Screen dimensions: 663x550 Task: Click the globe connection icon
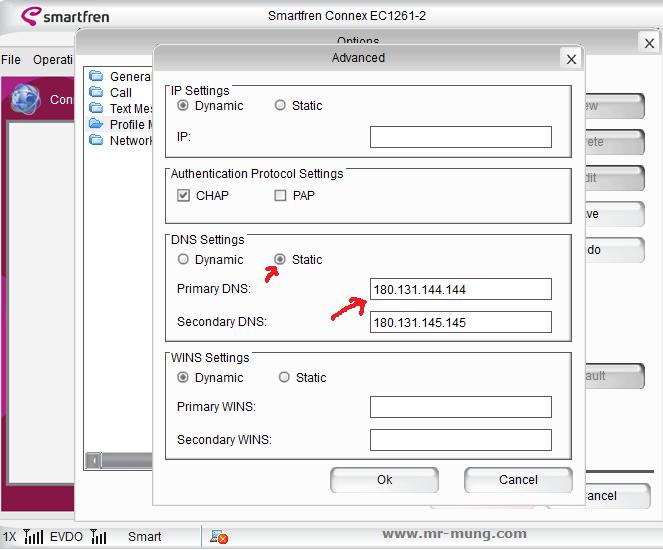(26, 99)
